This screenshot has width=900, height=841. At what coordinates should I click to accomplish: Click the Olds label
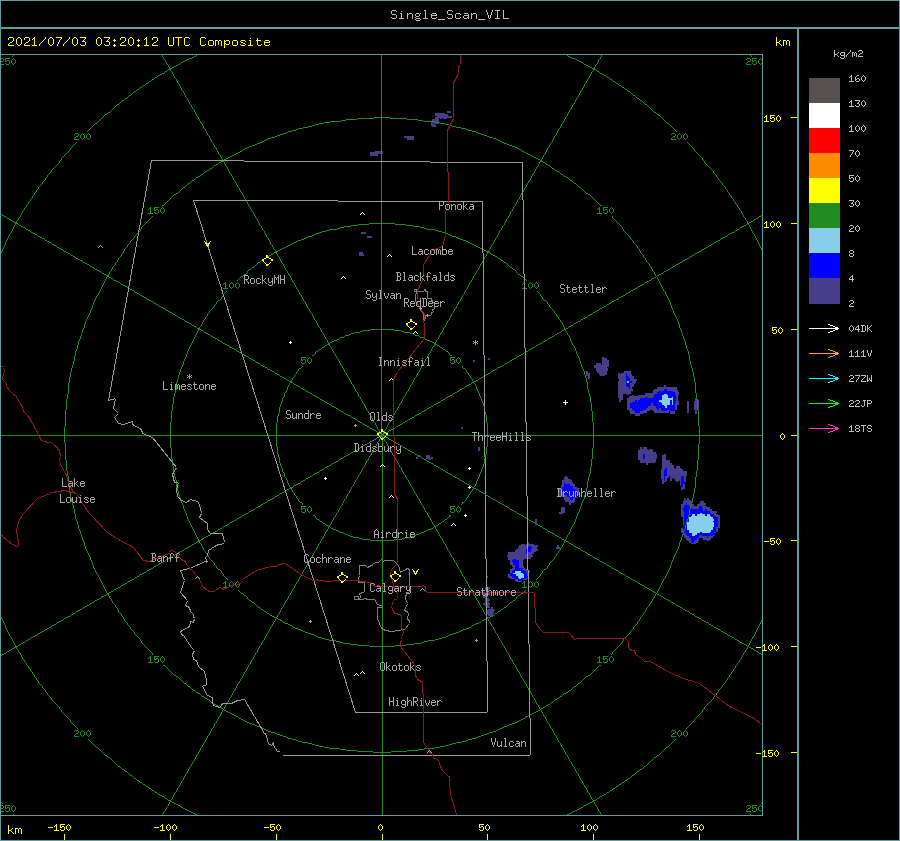(x=381, y=417)
